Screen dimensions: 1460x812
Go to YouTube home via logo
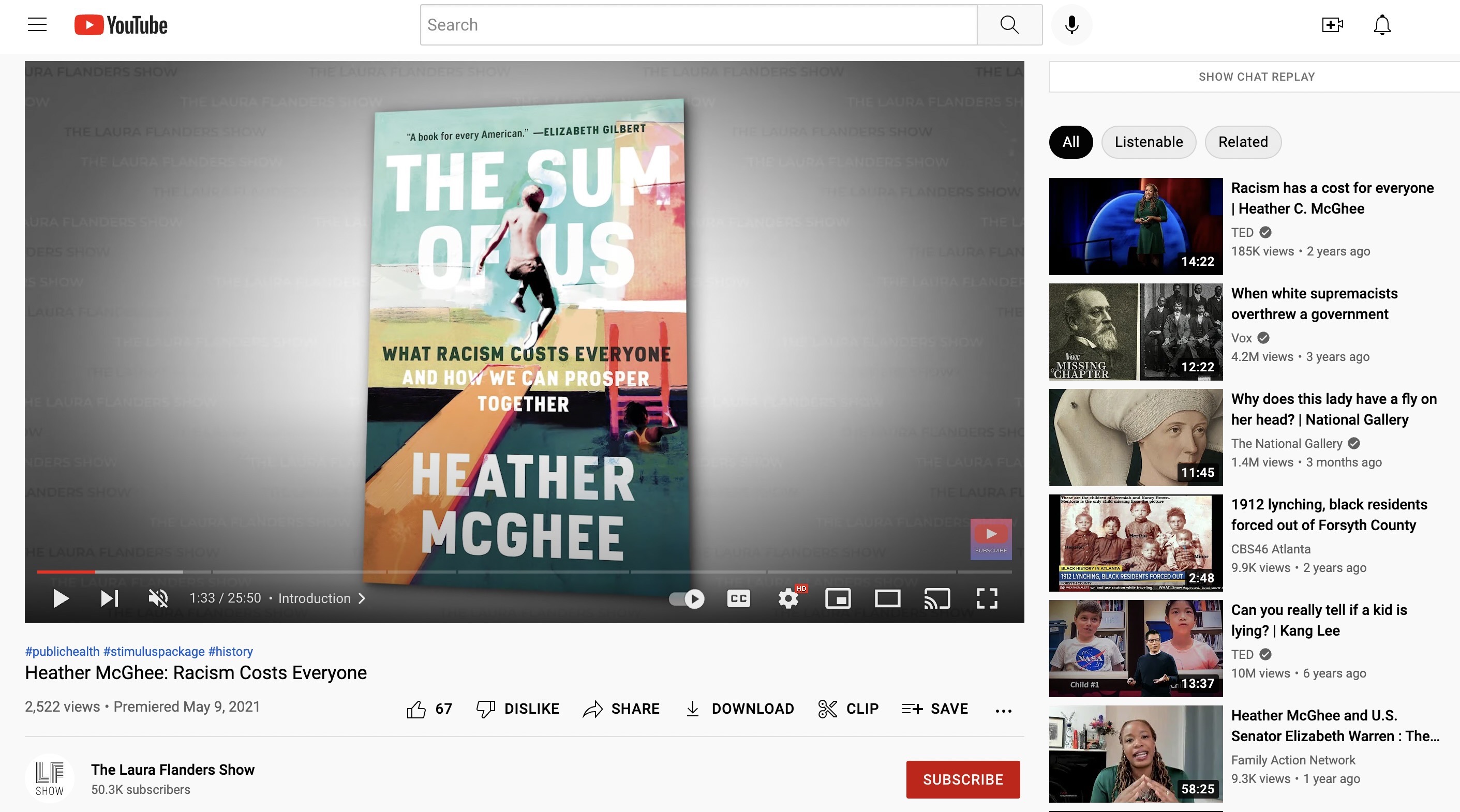coord(121,25)
